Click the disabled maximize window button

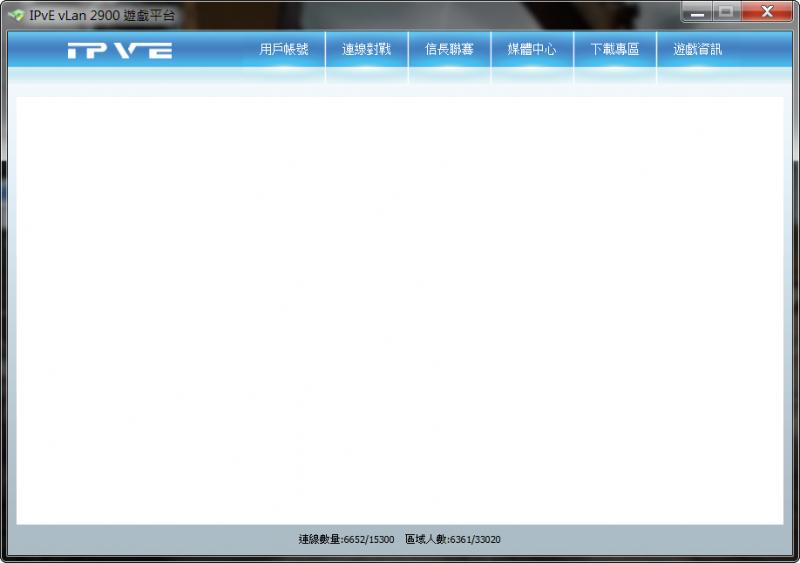point(727,12)
